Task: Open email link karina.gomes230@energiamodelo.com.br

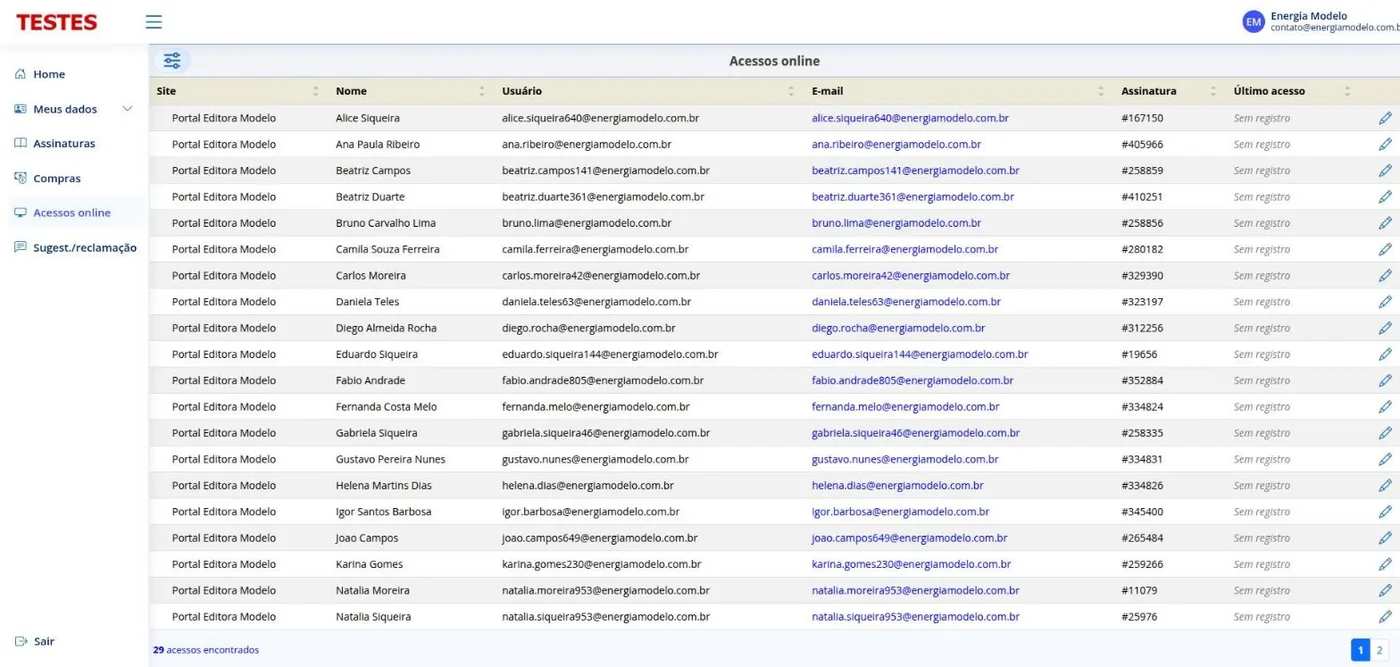Action: click(x=911, y=564)
